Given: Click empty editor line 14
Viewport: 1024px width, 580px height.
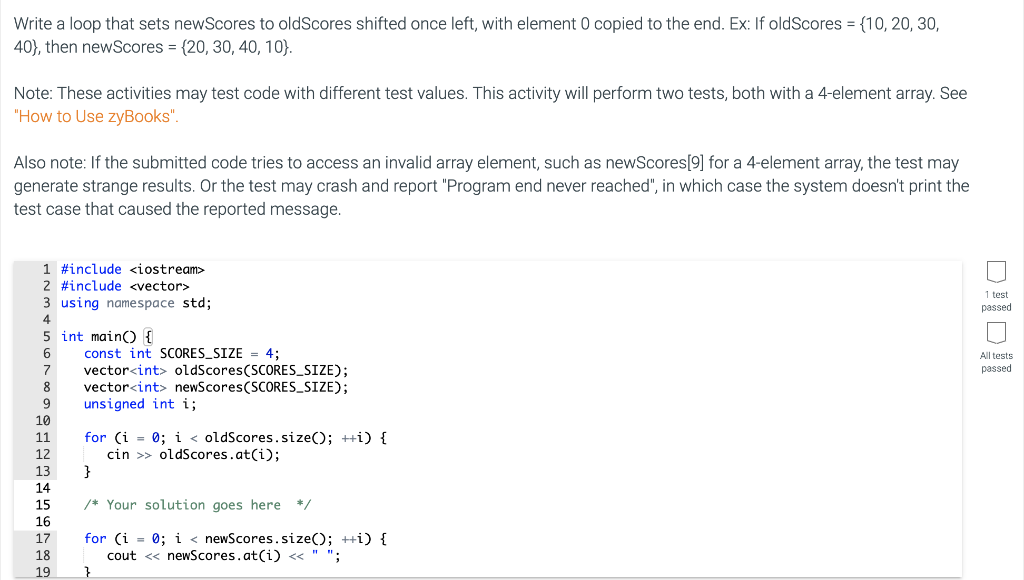Looking at the screenshot, I should coord(509,488).
